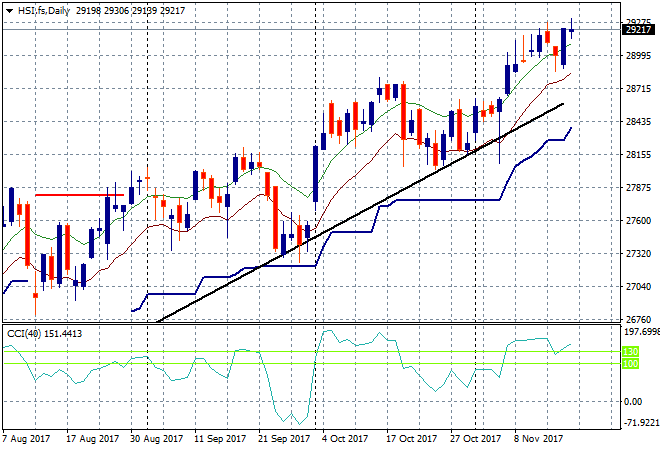Click the 27 Oct 2017 date label
The height and width of the screenshot is (450, 660).
coord(476,439)
